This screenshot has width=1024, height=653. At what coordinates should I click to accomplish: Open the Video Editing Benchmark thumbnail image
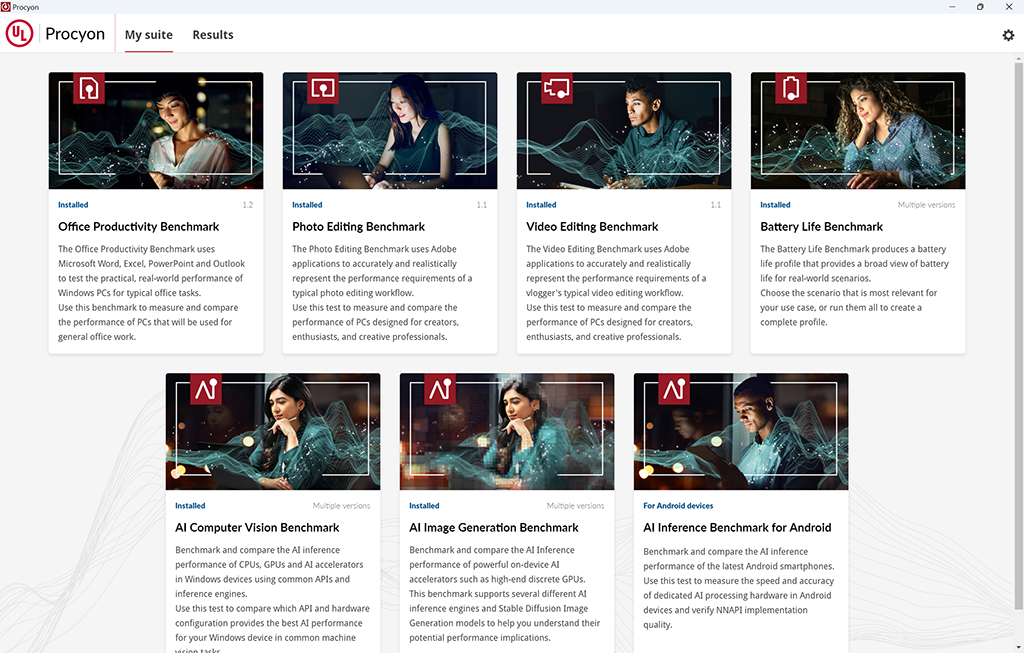pyautogui.click(x=624, y=131)
